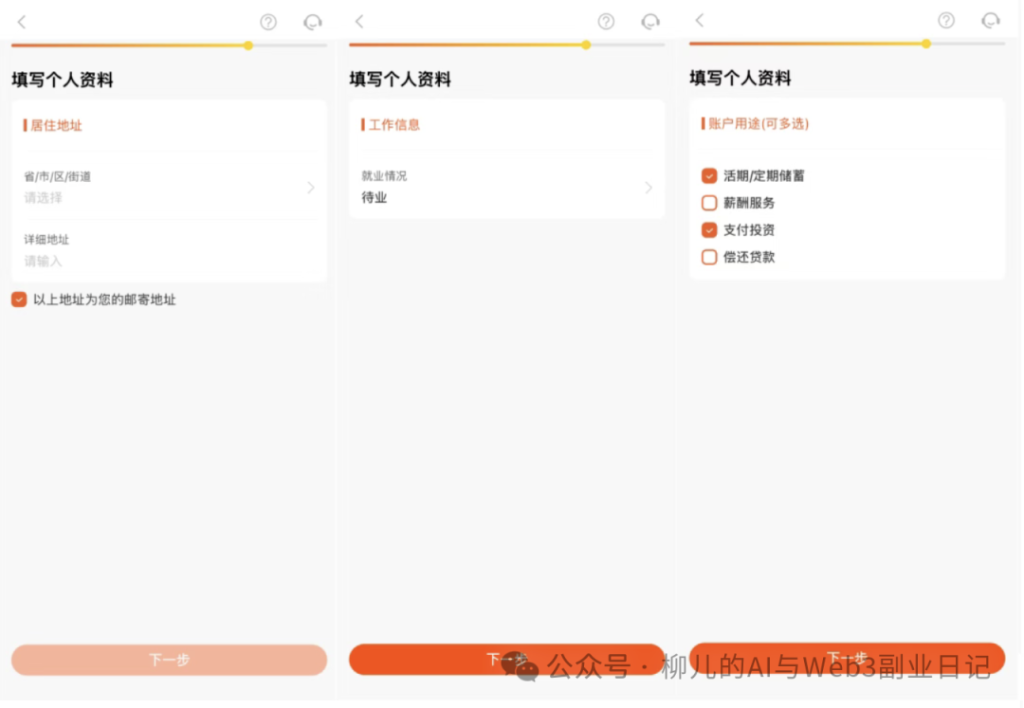Open headset support icon on 账户用途 screen
The width and height of the screenshot is (1024, 708).
tap(991, 21)
